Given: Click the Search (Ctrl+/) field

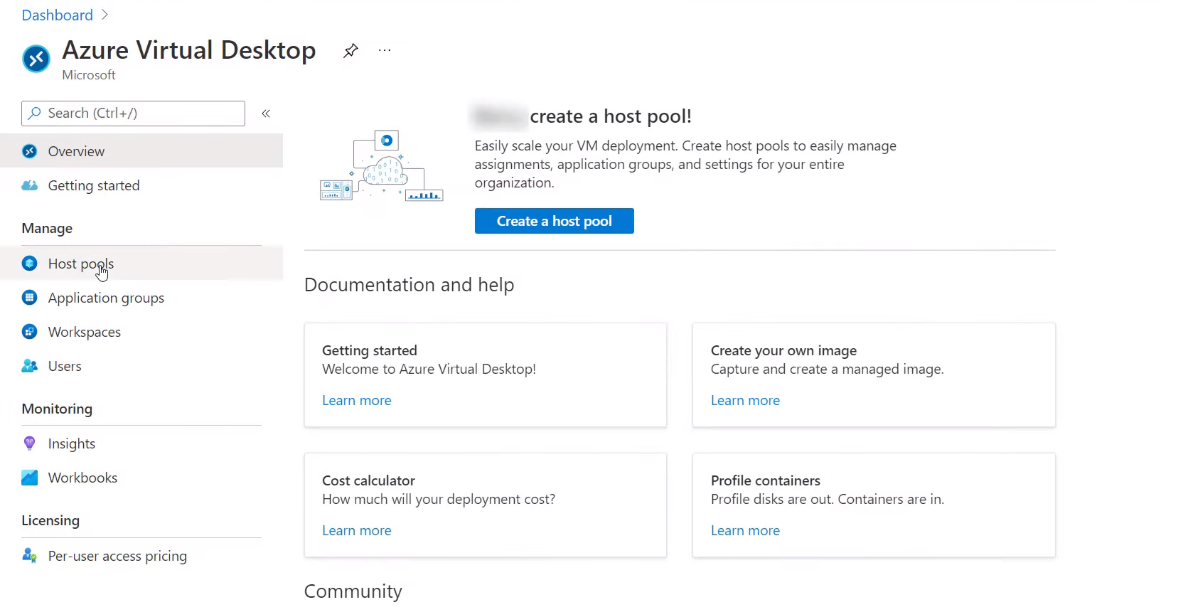Looking at the screenshot, I should (133, 114).
